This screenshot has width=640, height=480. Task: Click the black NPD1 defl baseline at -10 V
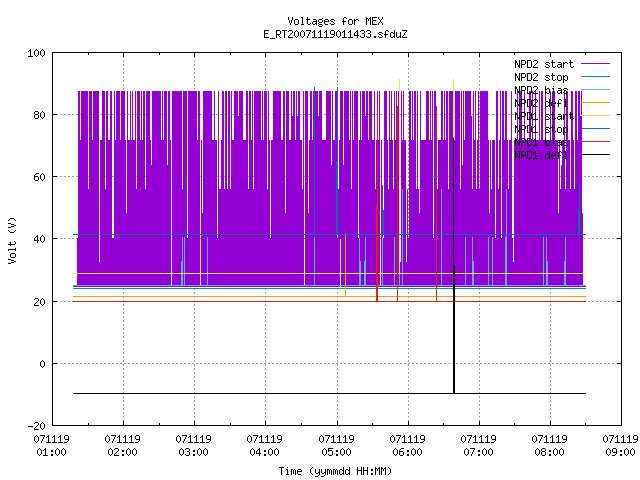[x=329, y=393]
